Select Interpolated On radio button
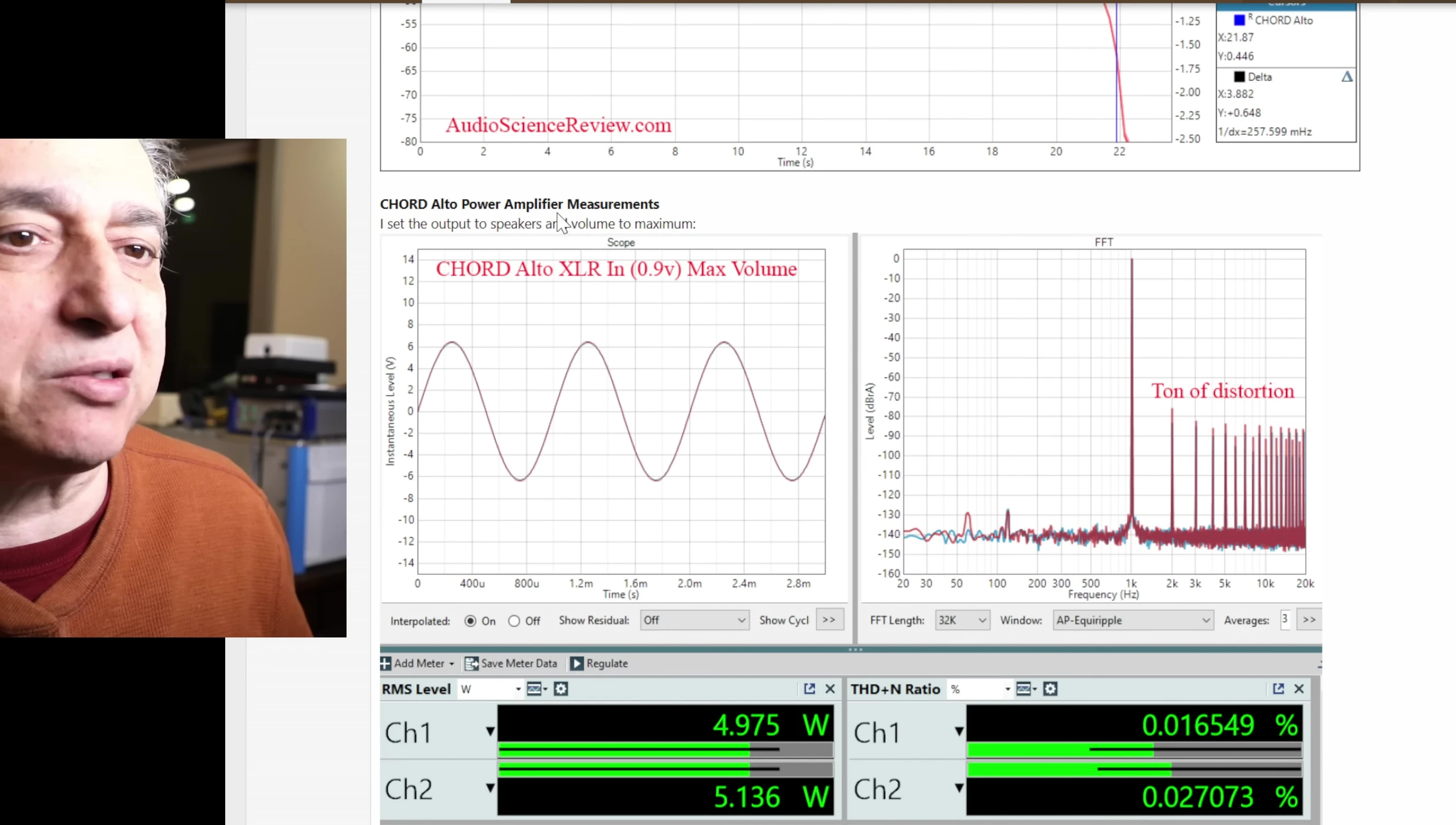The width and height of the screenshot is (1456, 825). (x=471, y=621)
